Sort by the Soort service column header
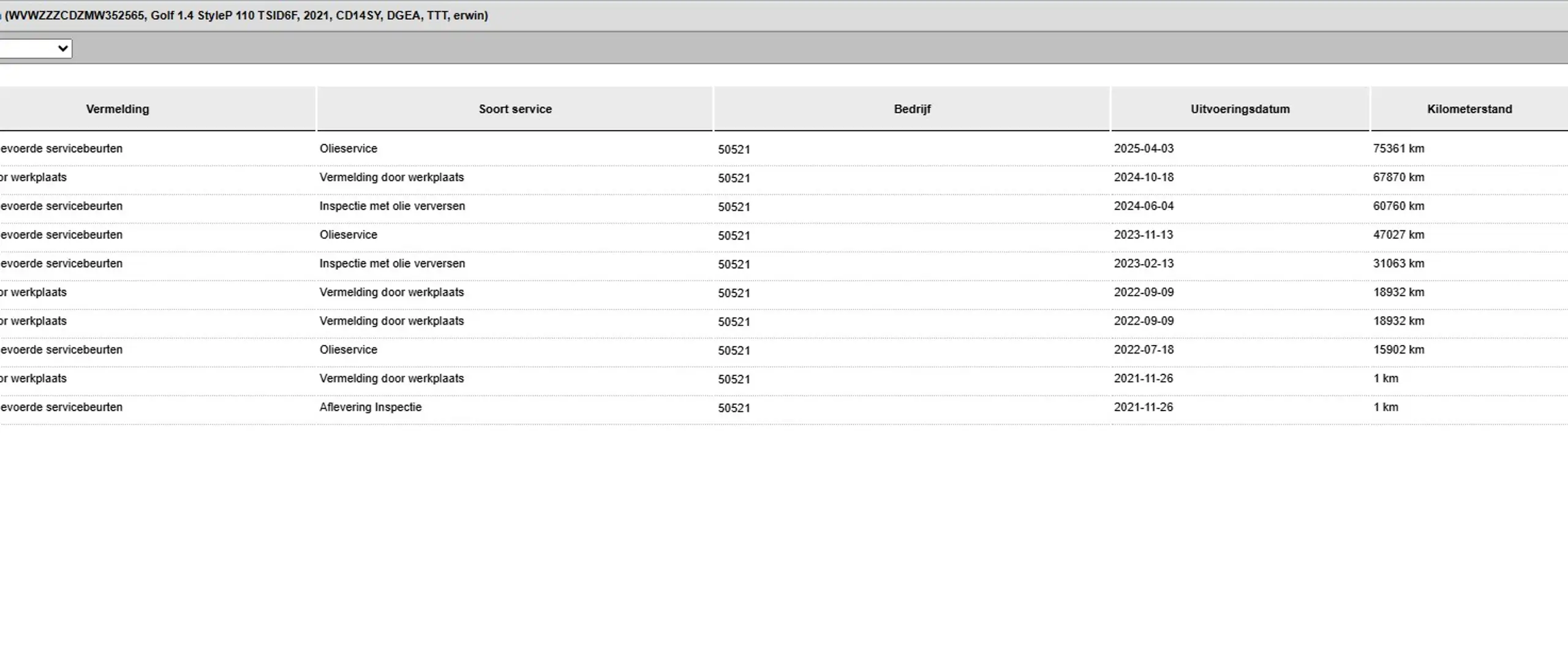 [x=515, y=109]
